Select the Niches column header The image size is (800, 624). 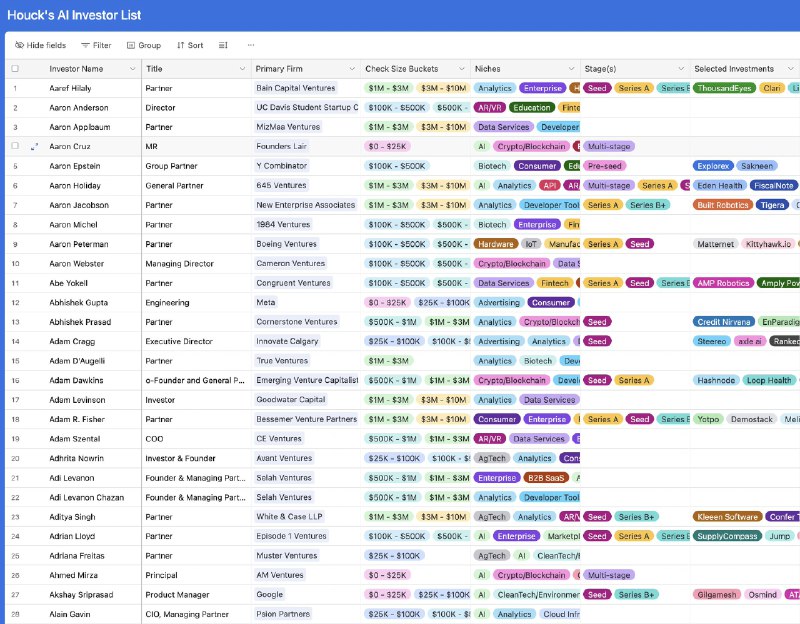click(x=487, y=68)
